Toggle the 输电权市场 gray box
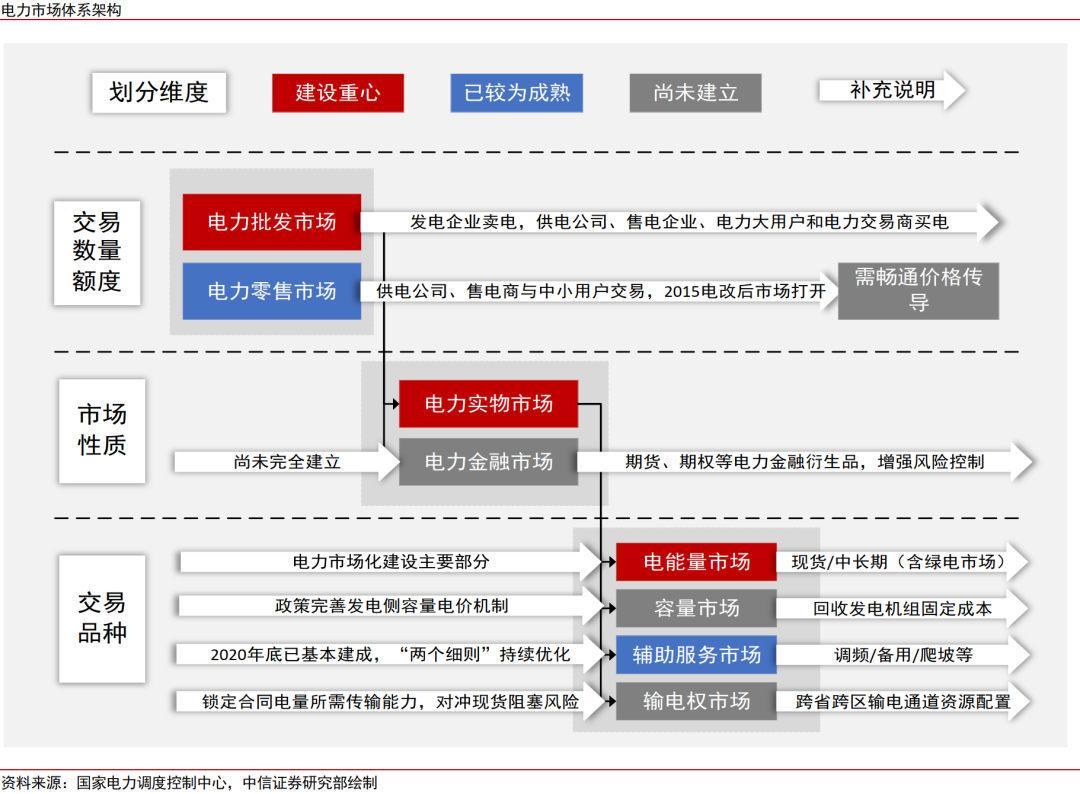 click(696, 701)
